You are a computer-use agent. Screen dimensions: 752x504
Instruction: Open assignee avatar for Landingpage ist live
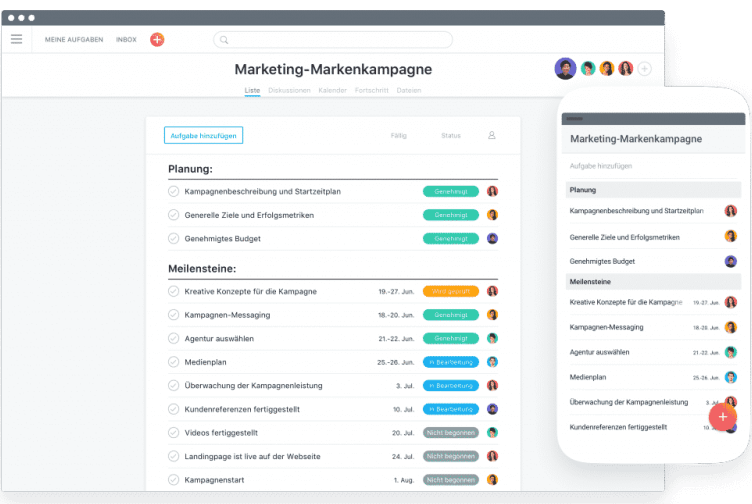point(493,456)
